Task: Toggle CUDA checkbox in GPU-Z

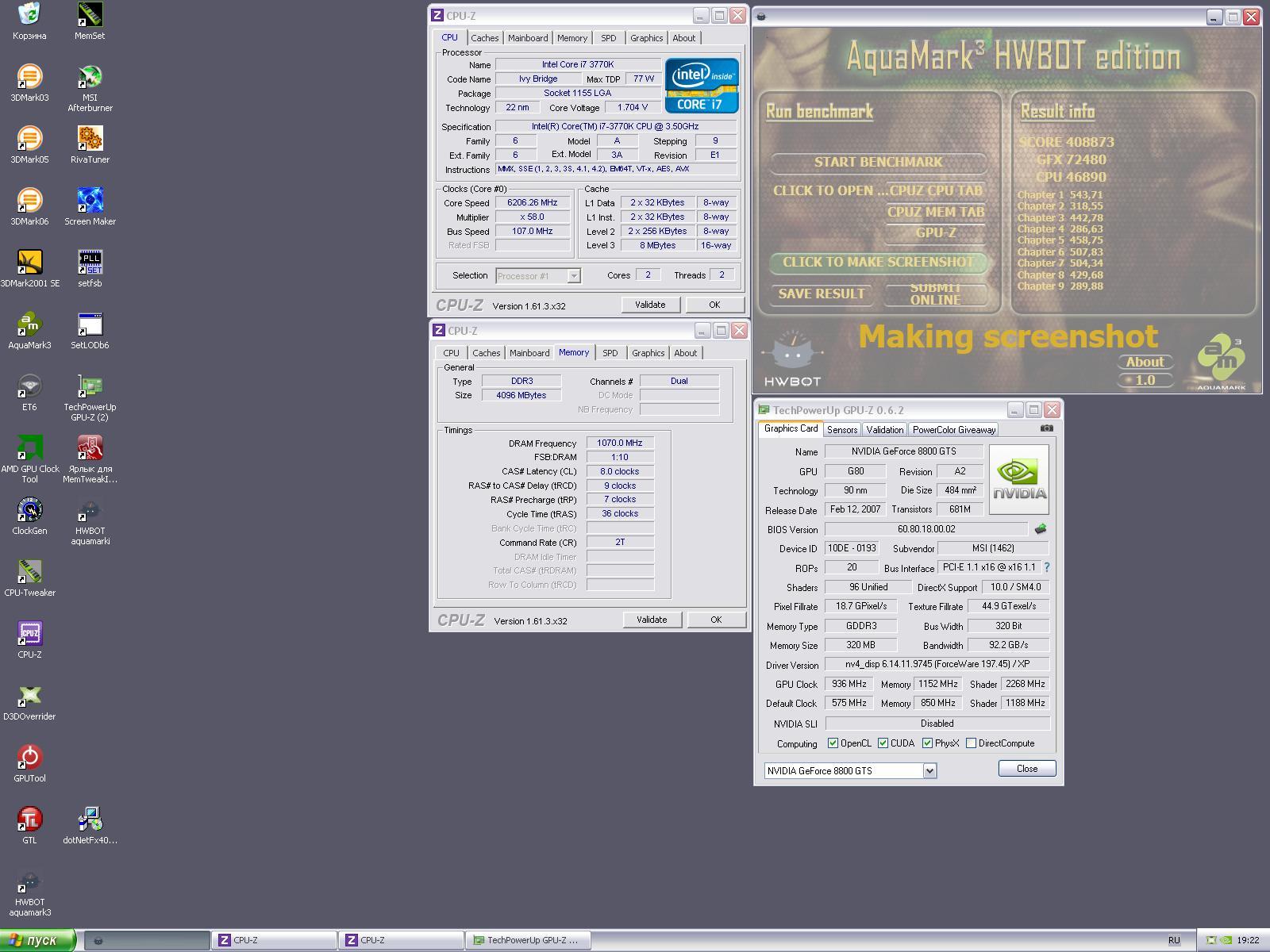Action: 883,743
